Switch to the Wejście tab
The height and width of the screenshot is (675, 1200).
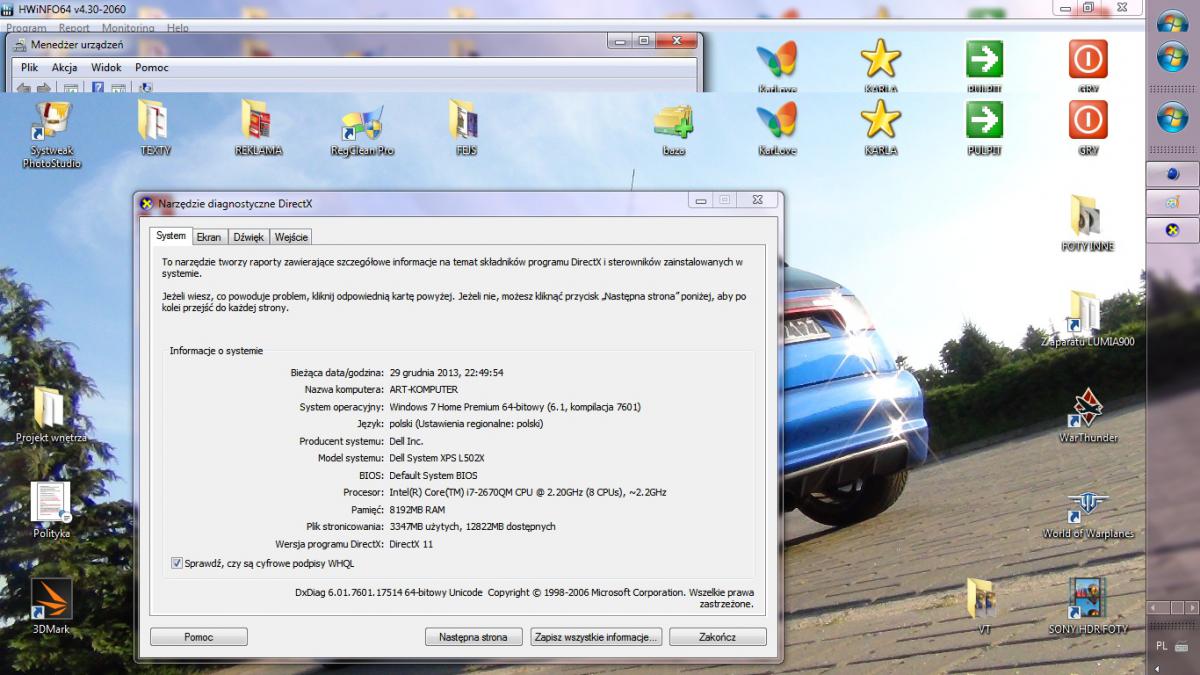click(291, 237)
